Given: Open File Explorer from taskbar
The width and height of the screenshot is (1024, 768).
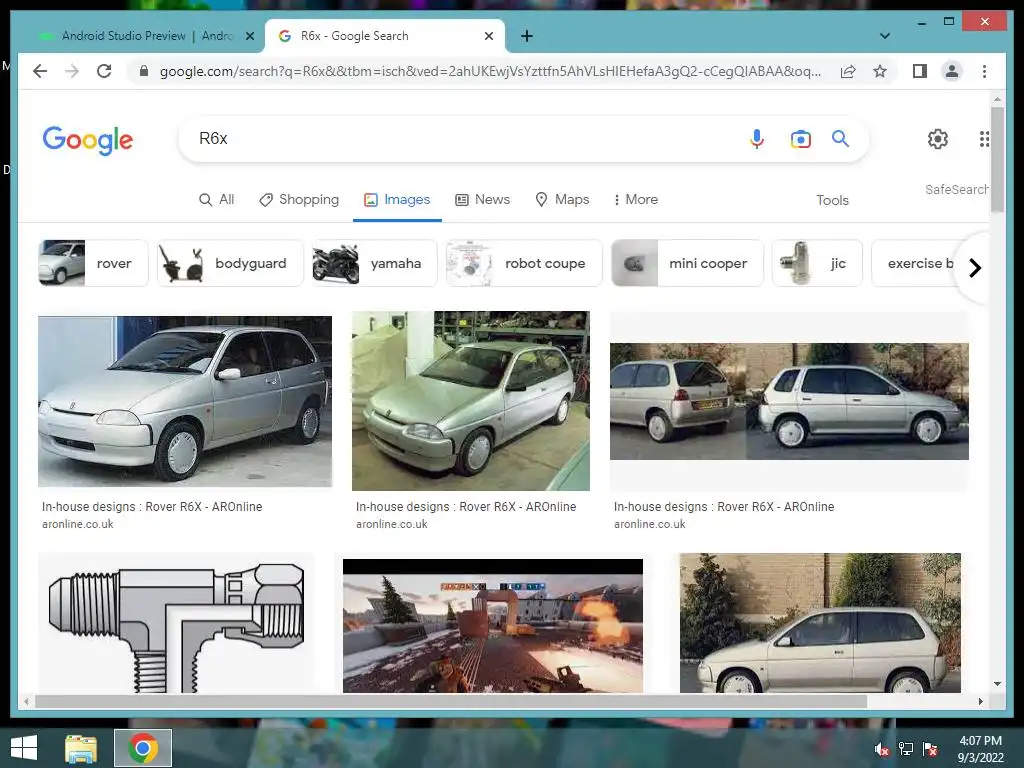Looking at the screenshot, I should (x=81, y=748).
